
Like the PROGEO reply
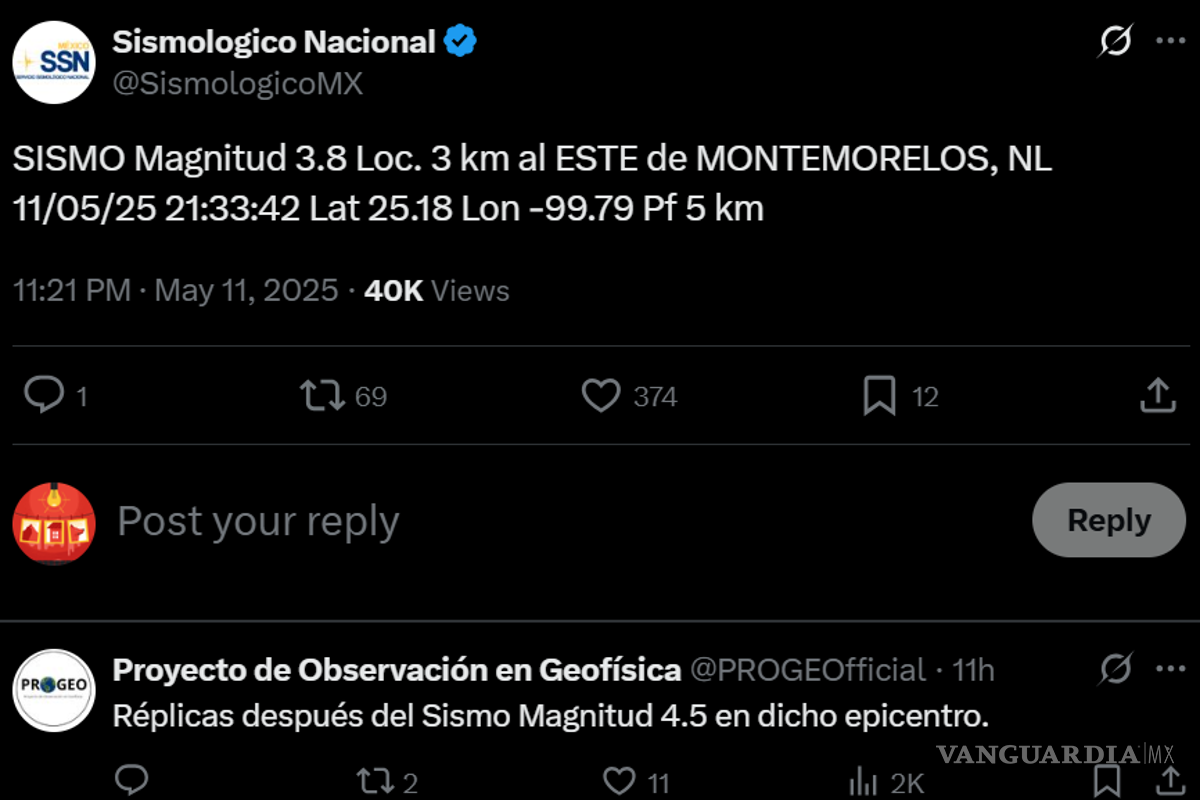point(621,780)
